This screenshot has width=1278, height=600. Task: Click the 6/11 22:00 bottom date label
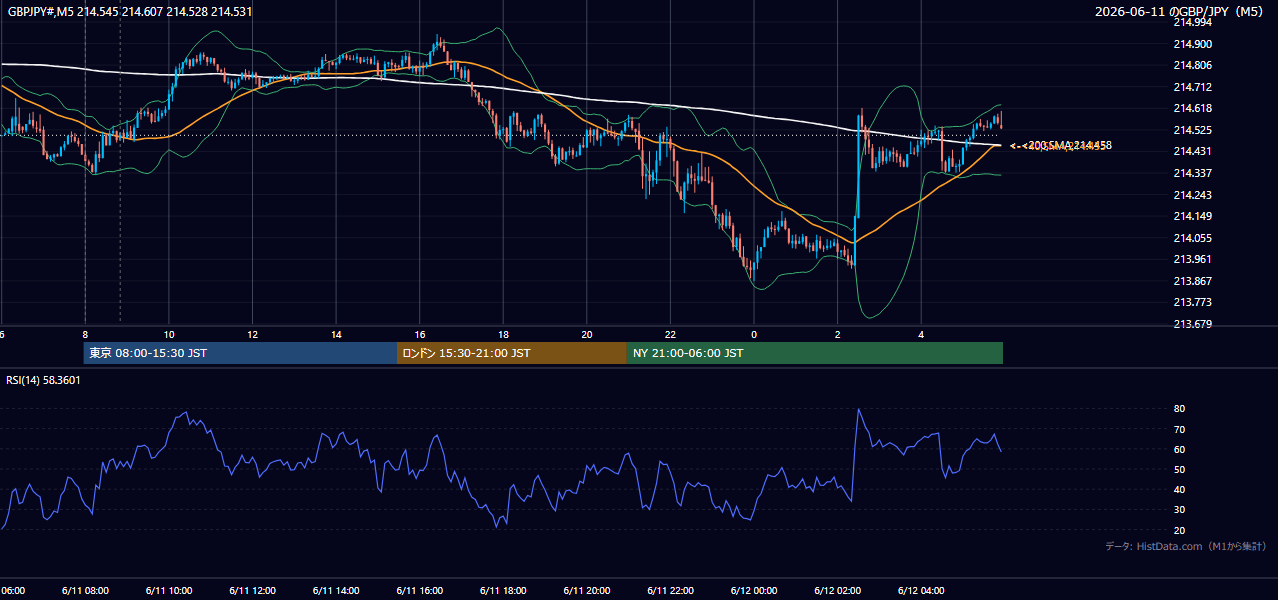[x=670, y=591]
